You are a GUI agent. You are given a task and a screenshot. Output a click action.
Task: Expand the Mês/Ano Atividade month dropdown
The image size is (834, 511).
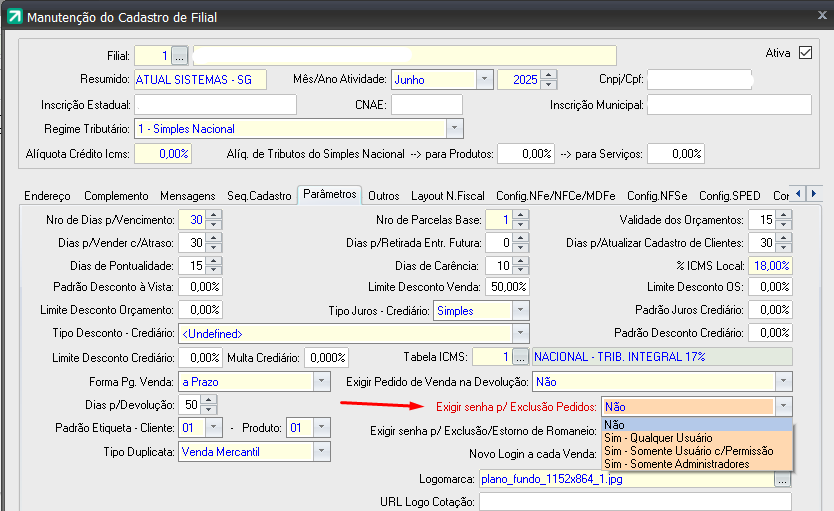coord(484,79)
